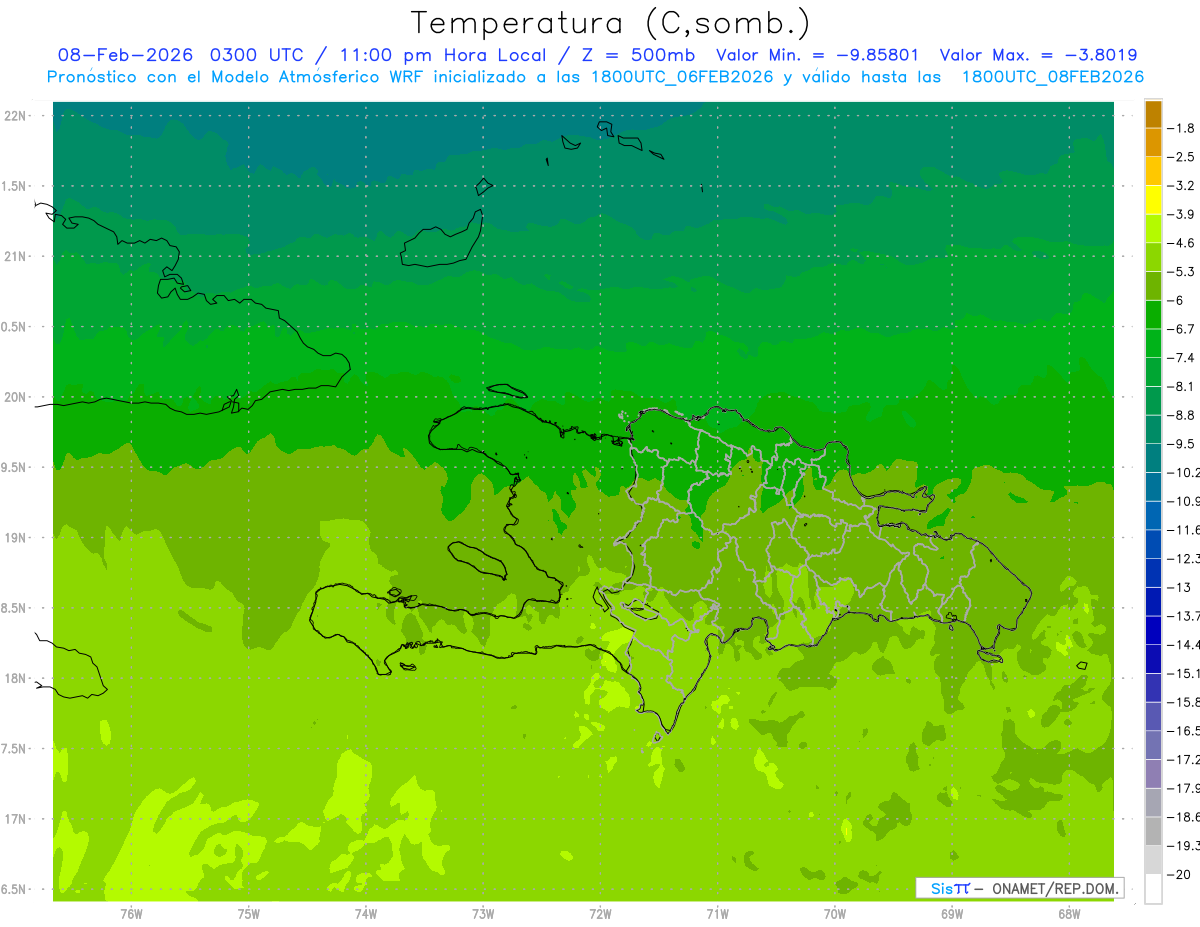The height and width of the screenshot is (927, 1200).
Task: Click the "72W" longitude axis label
Action: click(x=600, y=914)
